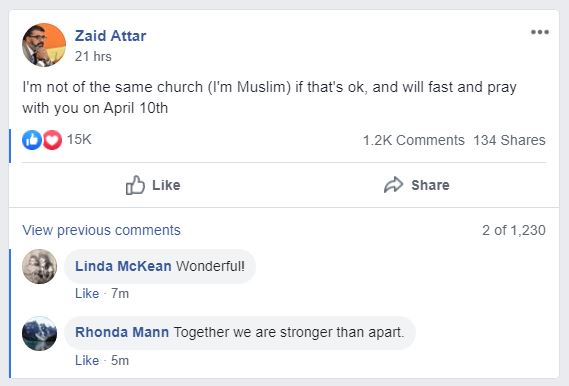Show who reacted via 15K count
The height and width of the screenshot is (386, 569).
click(x=79, y=139)
